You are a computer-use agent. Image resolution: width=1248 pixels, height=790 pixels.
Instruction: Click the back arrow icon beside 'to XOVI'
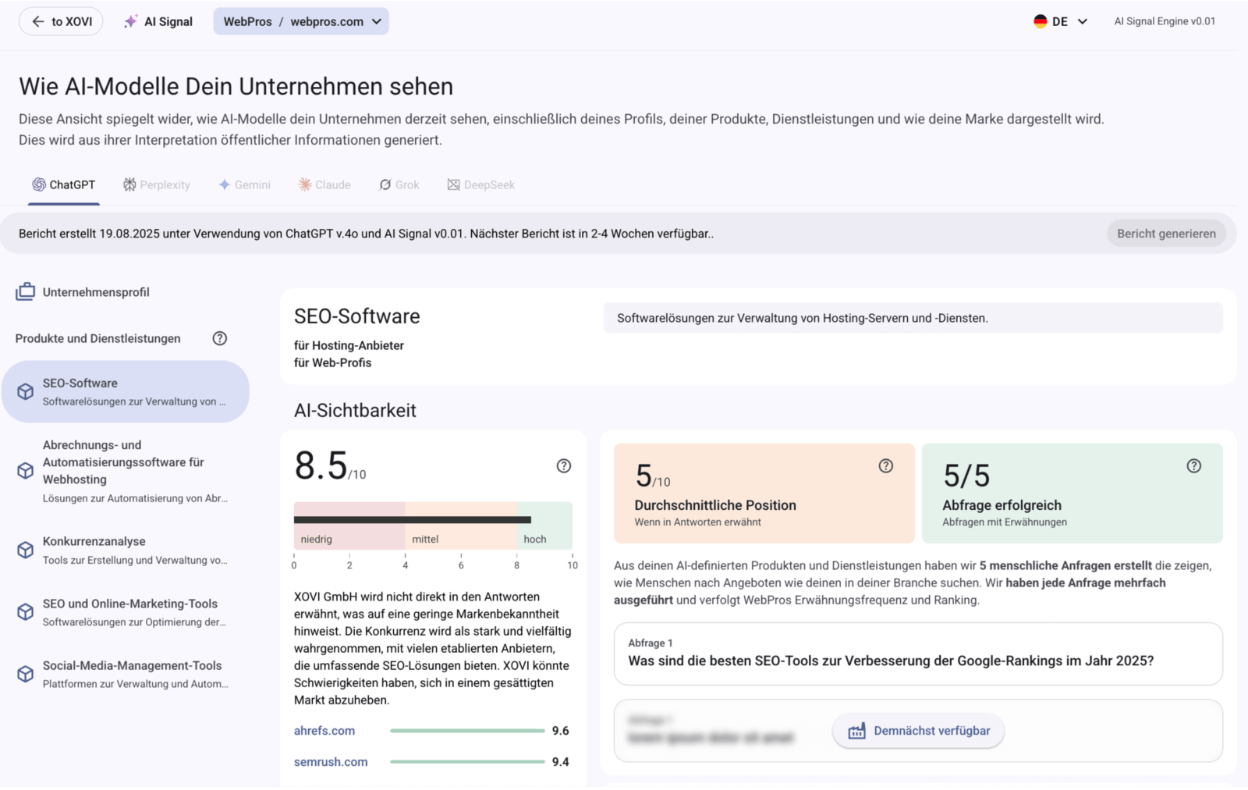(x=38, y=22)
